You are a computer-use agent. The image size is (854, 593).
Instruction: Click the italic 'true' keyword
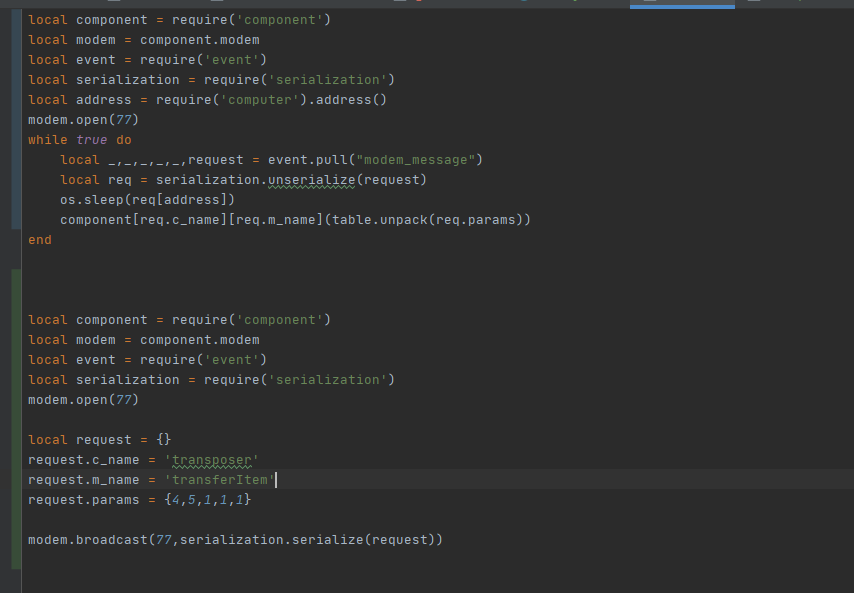[92, 140]
